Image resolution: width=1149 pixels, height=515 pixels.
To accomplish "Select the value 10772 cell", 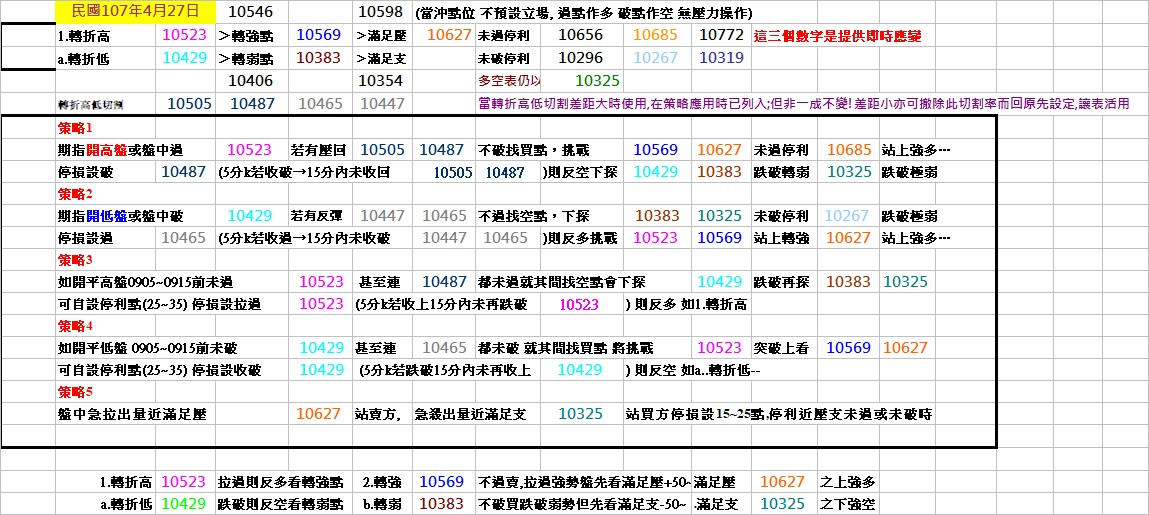I will (x=722, y=35).
